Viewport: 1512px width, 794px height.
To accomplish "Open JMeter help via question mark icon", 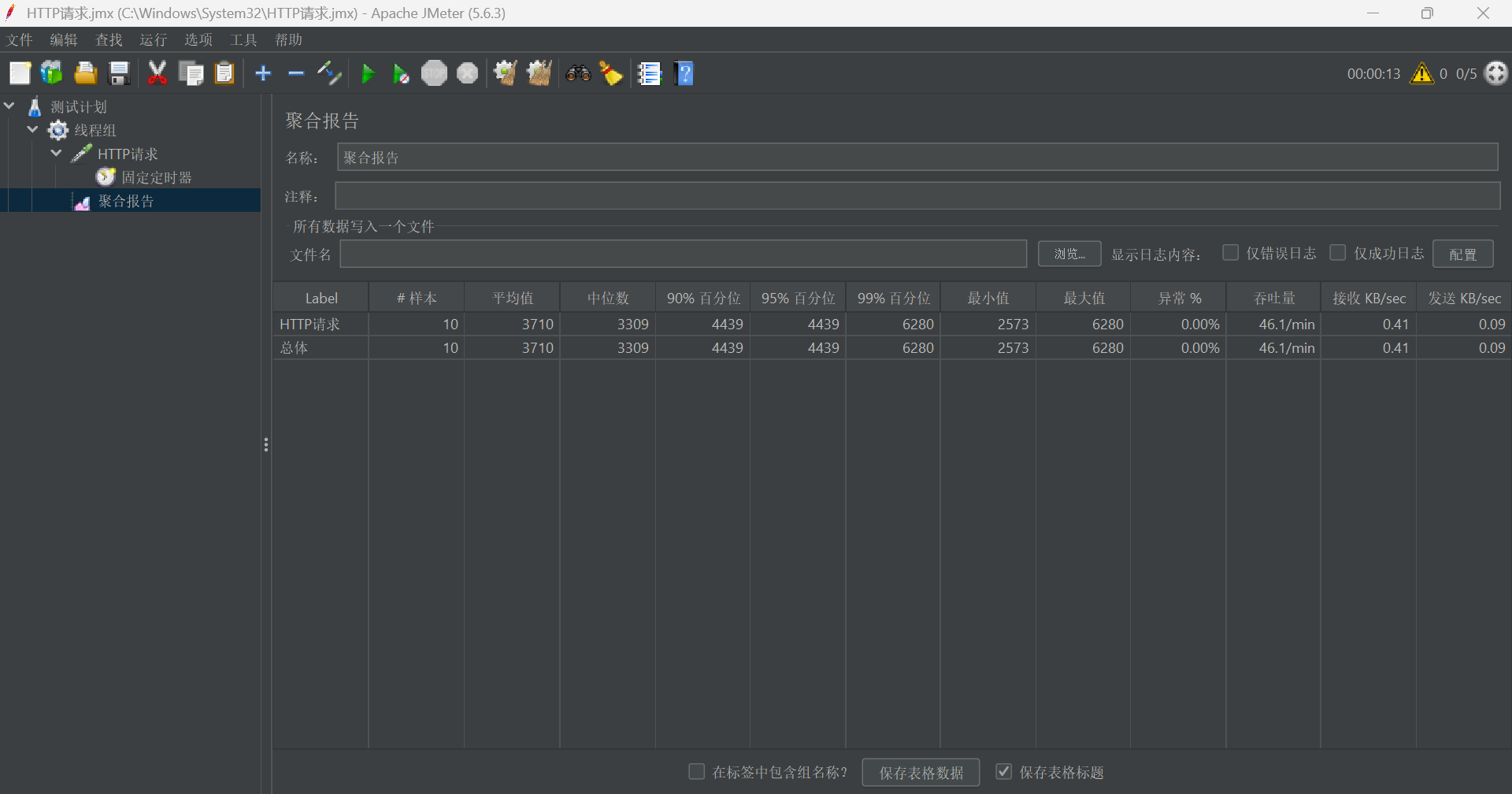I will (684, 73).
